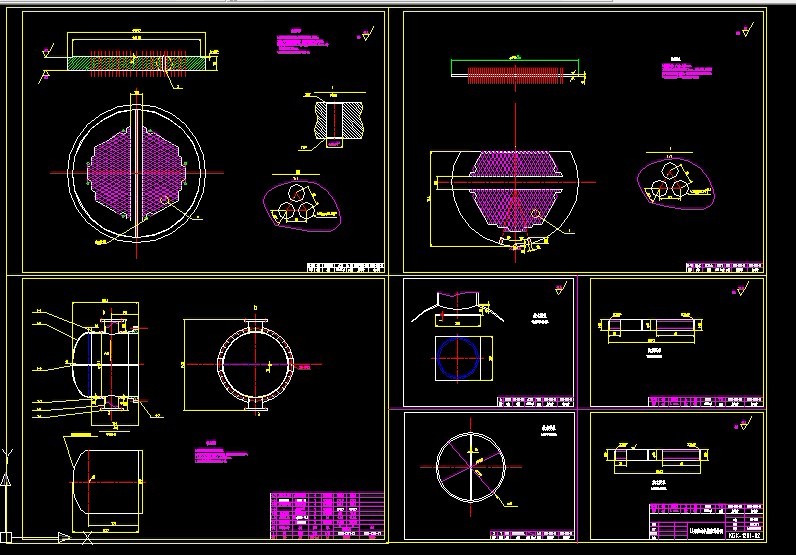
Task: Pick the three-circle detail in the top-right sheet
Action: pos(675,184)
